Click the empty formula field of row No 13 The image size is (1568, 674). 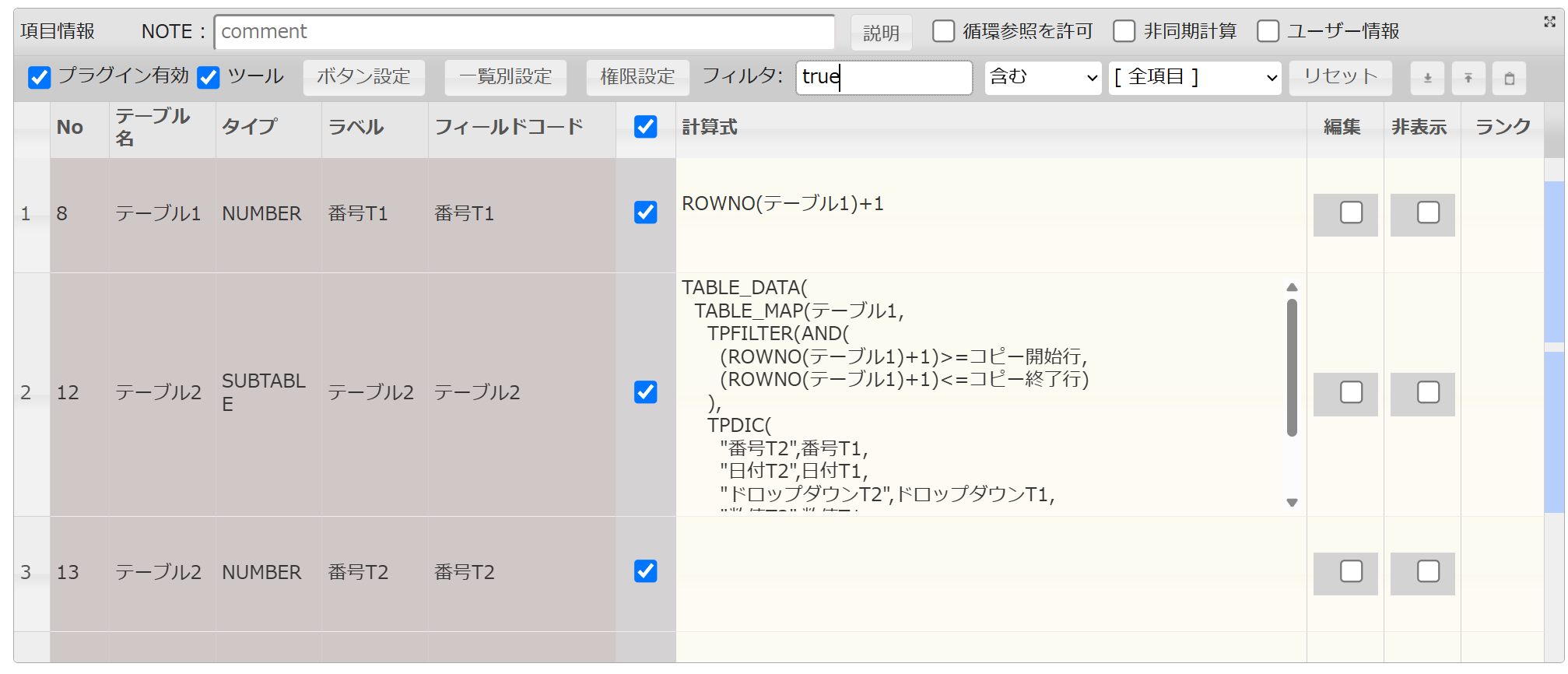(991, 574)
